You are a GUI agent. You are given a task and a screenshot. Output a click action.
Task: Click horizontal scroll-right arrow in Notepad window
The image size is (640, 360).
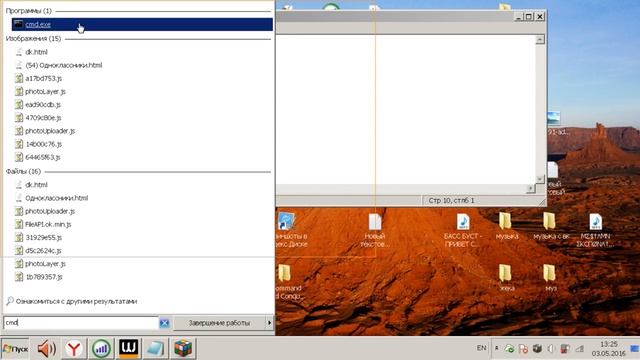pos(530,189)
